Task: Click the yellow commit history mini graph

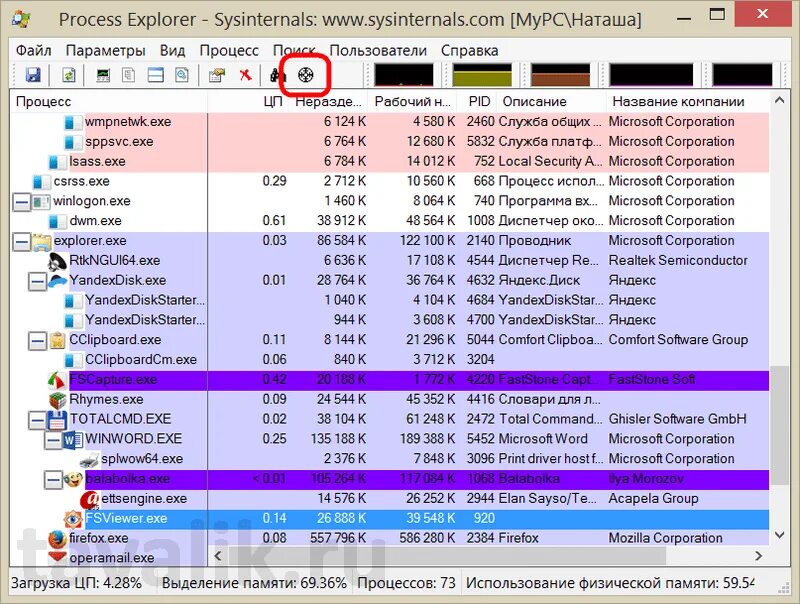Action: coord(482,74)
